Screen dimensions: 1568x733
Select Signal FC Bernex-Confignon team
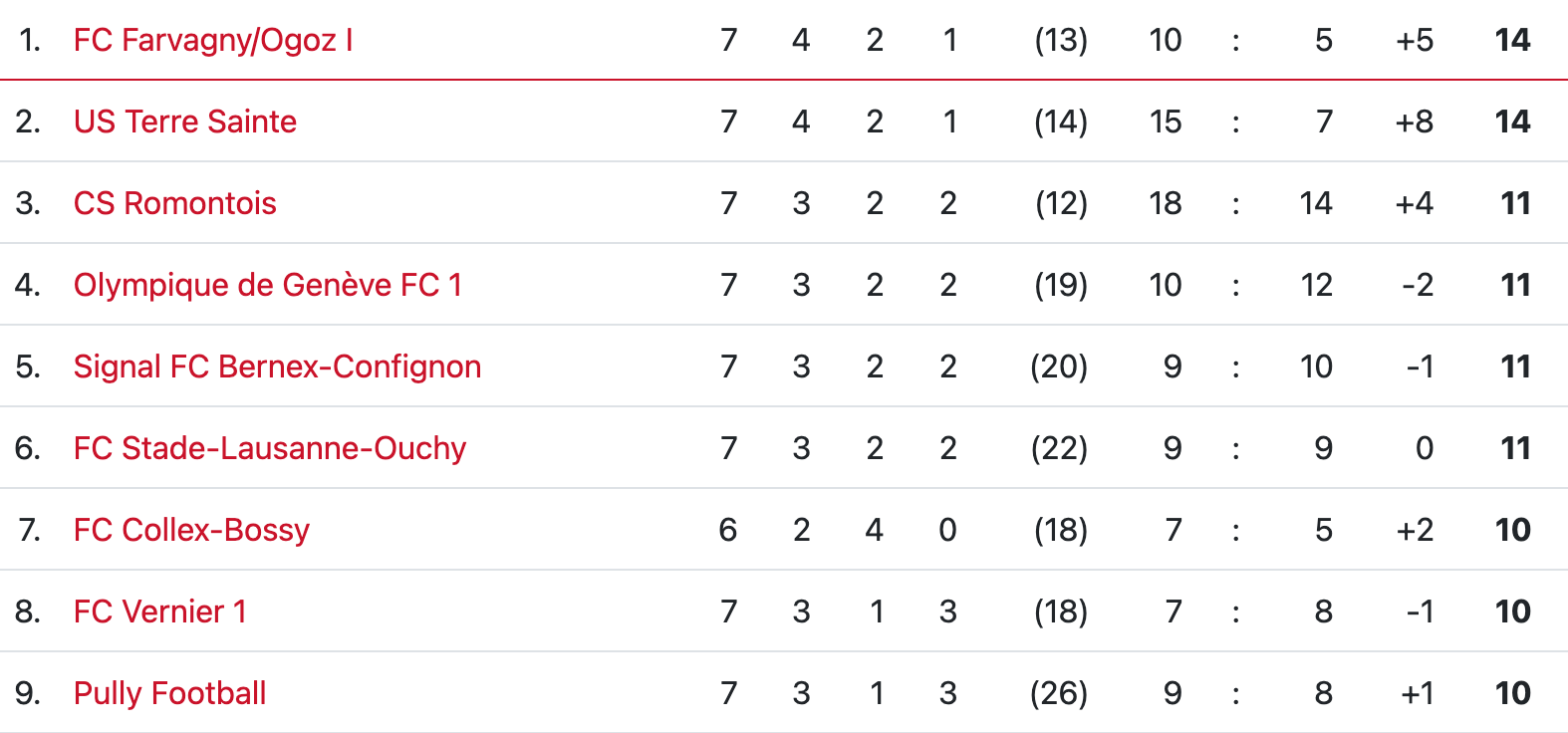[278, 366]
